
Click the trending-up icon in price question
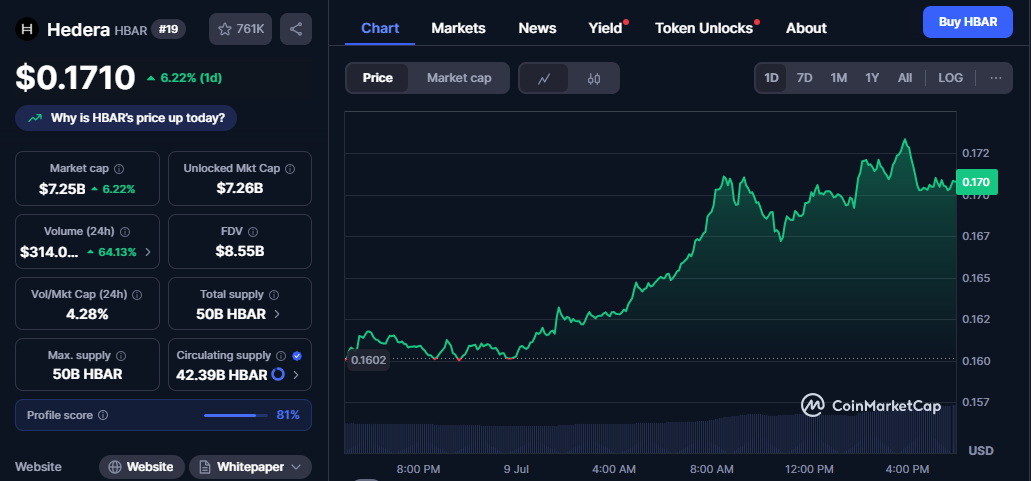point(35,118)
